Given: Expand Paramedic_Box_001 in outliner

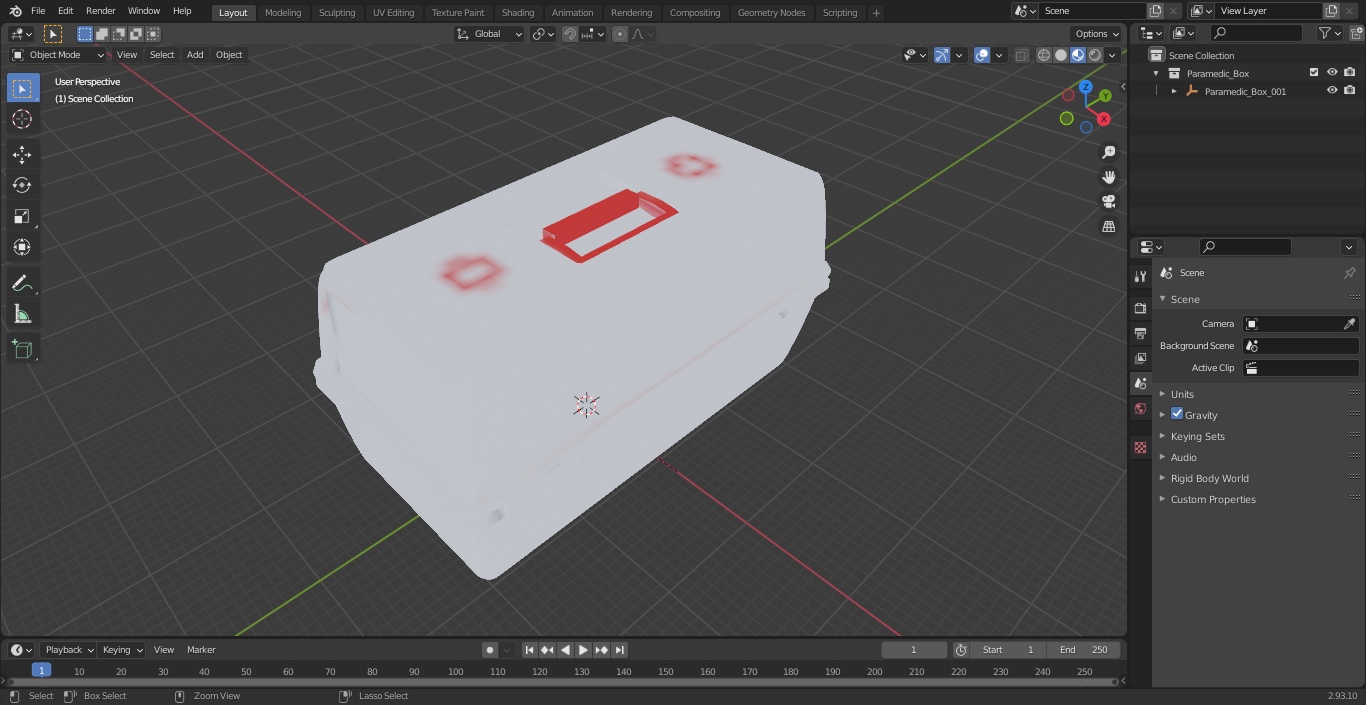Looking at the screenshot, I should point(1174,91).
